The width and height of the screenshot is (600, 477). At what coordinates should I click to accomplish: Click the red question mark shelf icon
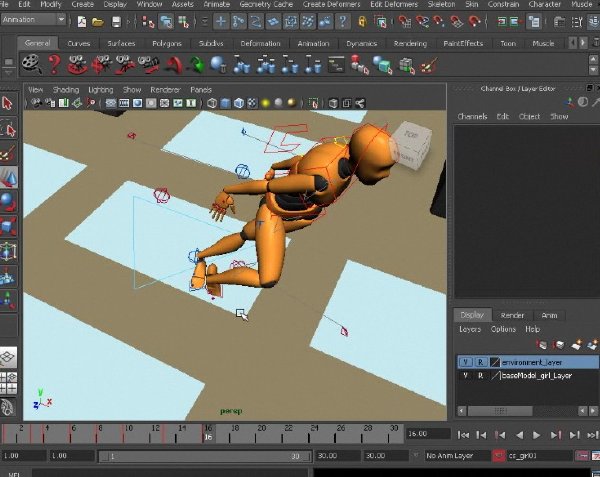54,64
